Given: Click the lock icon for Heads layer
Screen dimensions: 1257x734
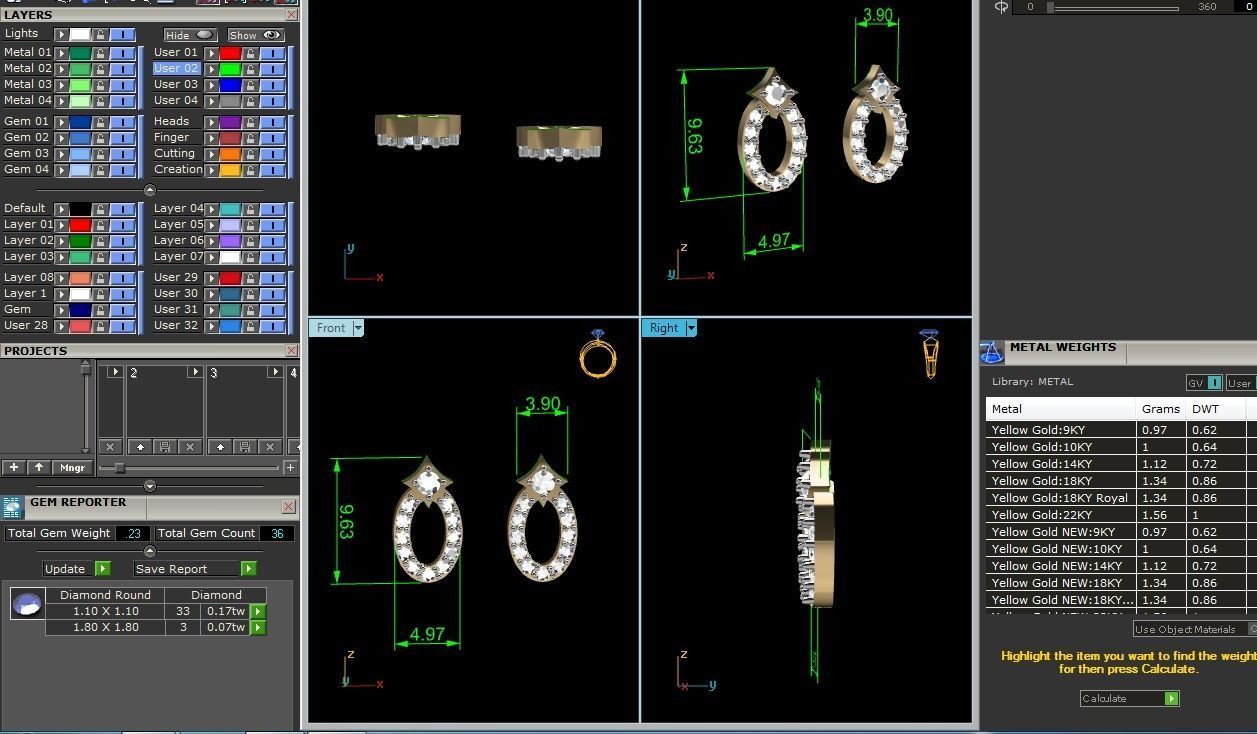Looking at the screenshot, I should coord(250,122).
